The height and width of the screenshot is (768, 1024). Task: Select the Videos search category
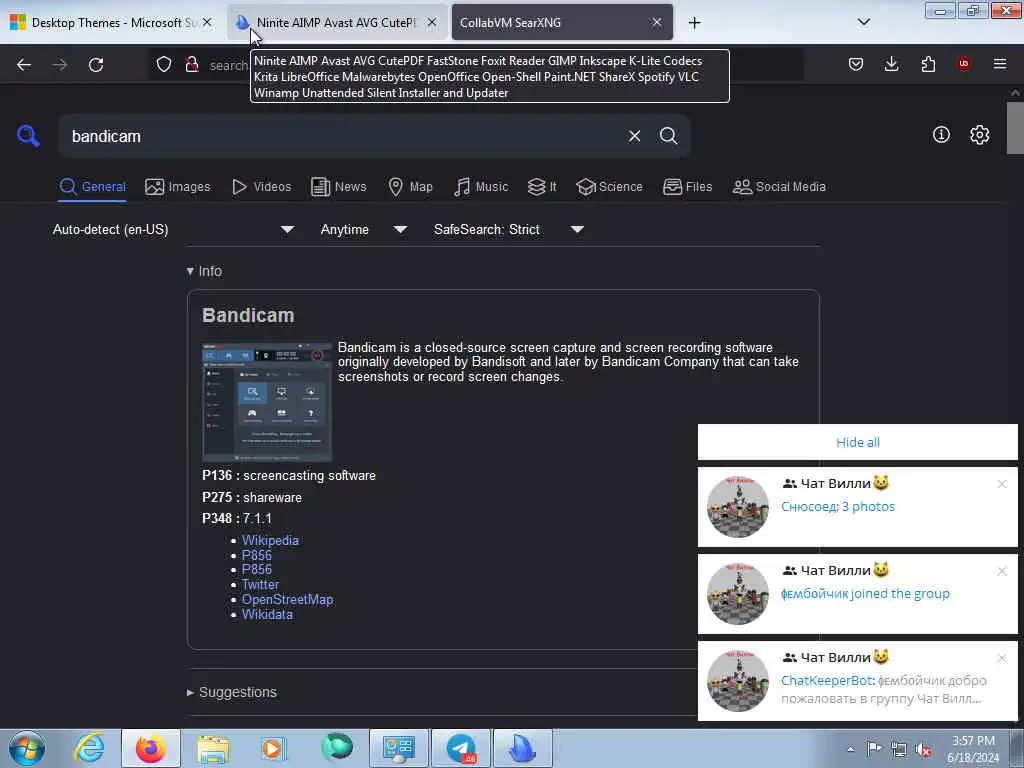(x=262, y=187)
